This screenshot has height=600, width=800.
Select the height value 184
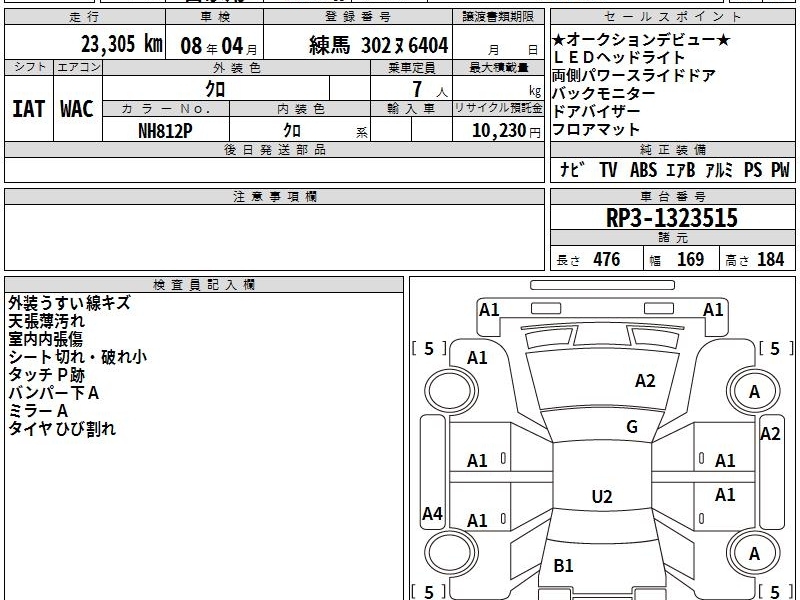click(770, 259)
